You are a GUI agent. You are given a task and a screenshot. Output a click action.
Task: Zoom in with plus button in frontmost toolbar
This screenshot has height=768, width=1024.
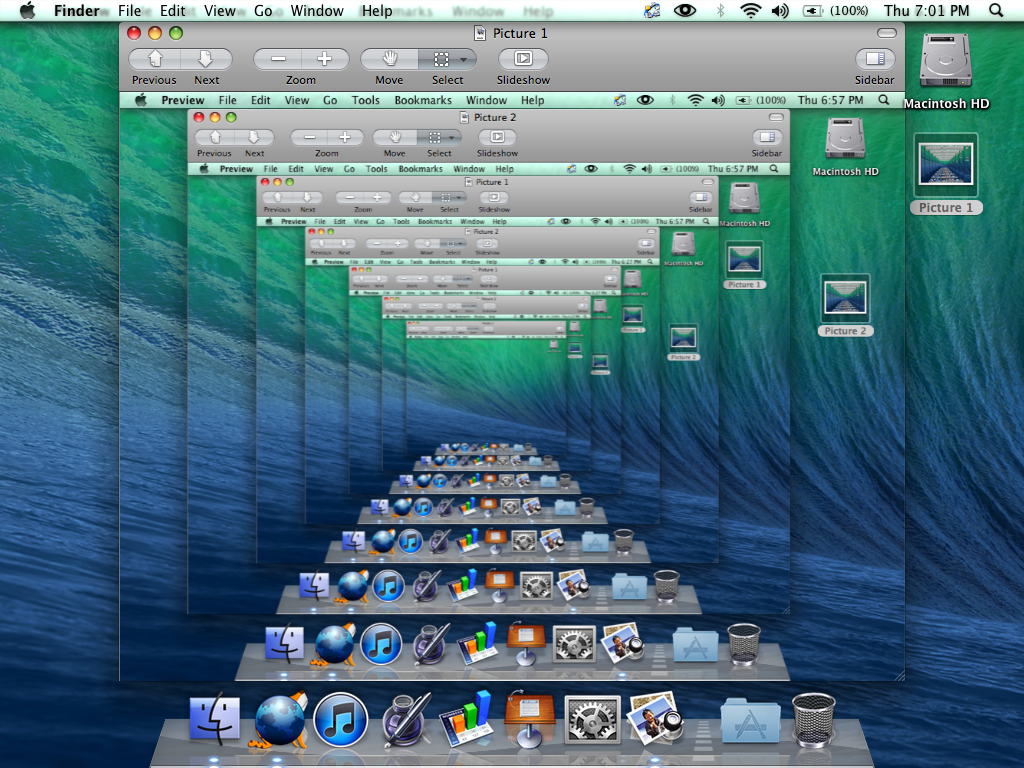324,59
